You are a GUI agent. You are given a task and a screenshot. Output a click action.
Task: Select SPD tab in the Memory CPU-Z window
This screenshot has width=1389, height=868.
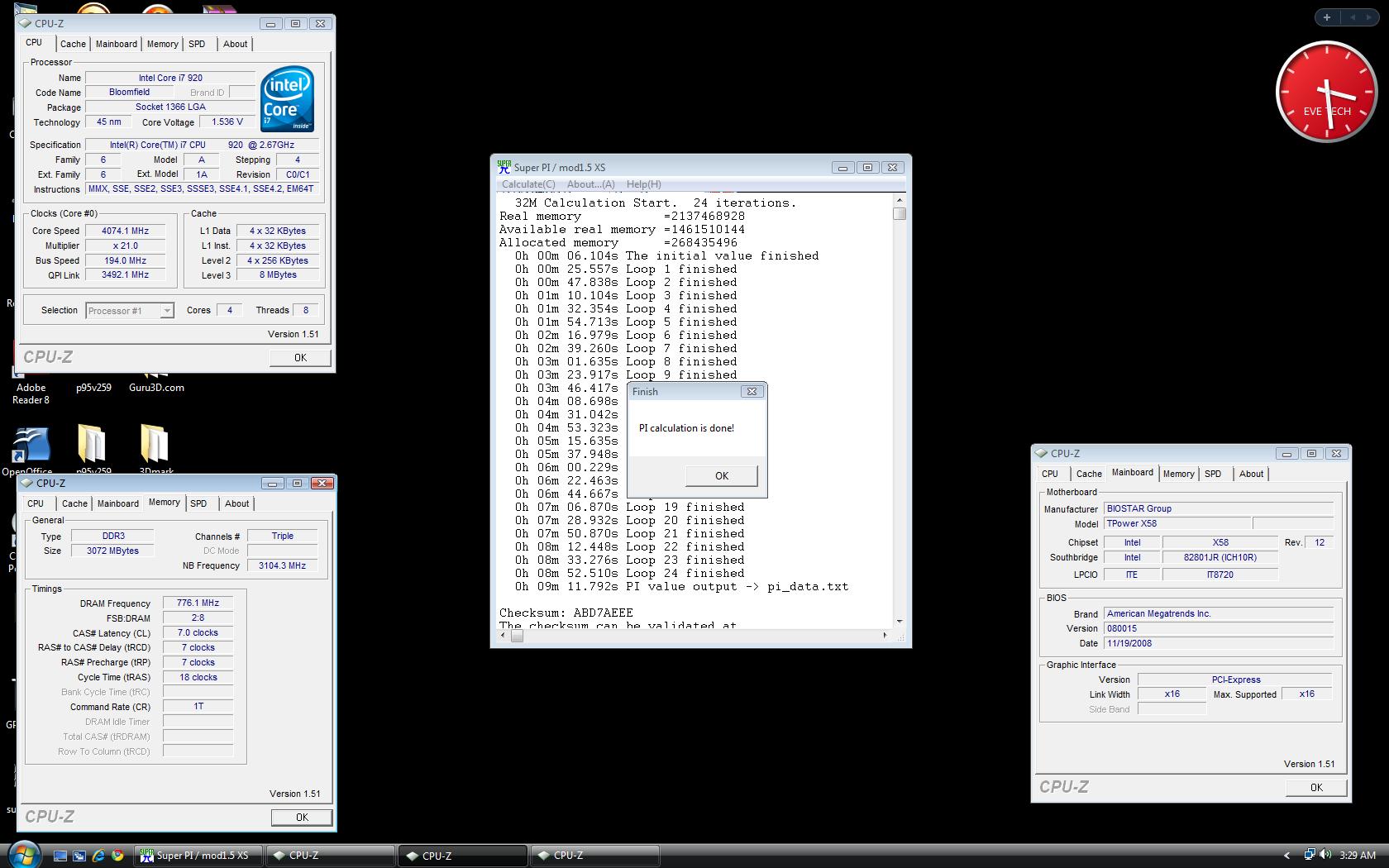198,503
